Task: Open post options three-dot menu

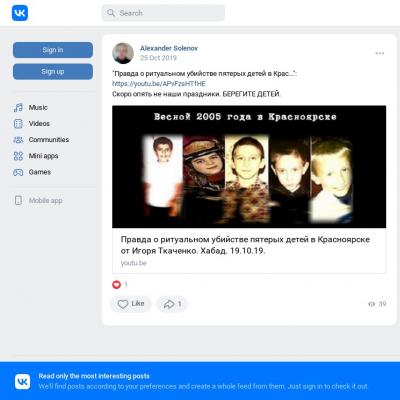Action: 380,53
